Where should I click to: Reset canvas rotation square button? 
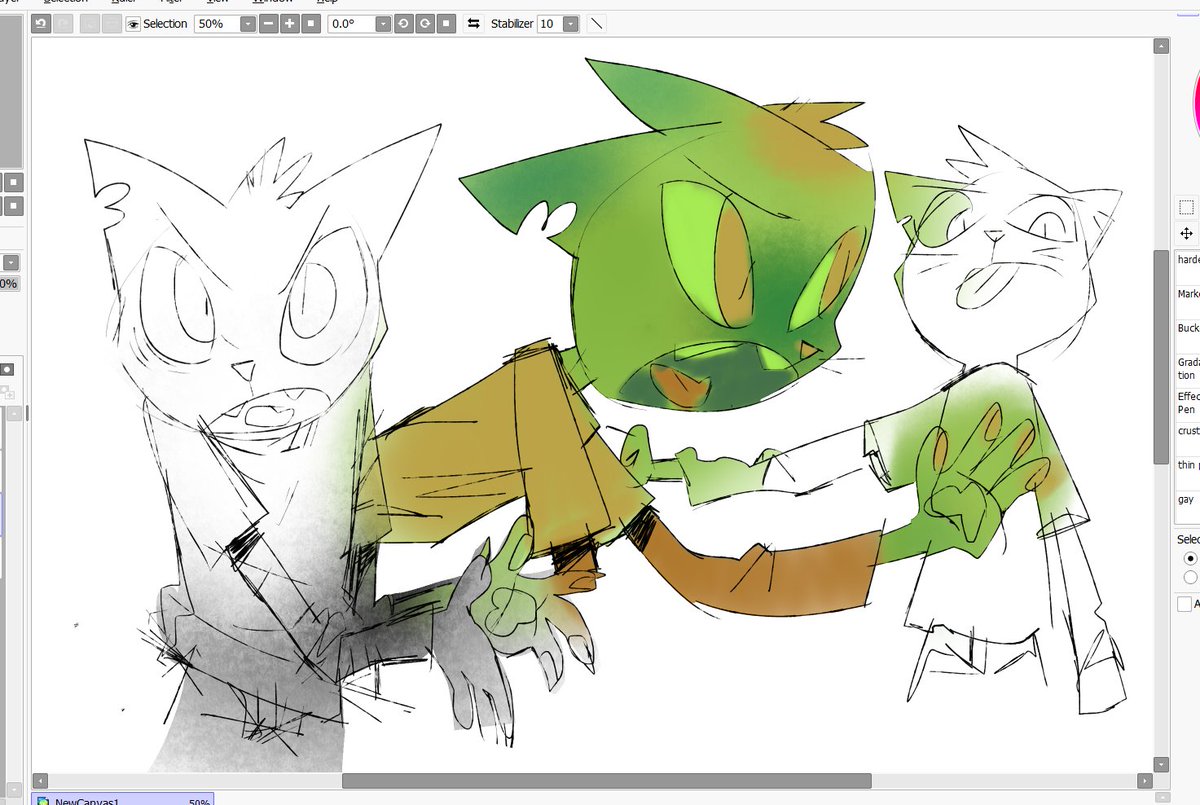coord(447,23)
